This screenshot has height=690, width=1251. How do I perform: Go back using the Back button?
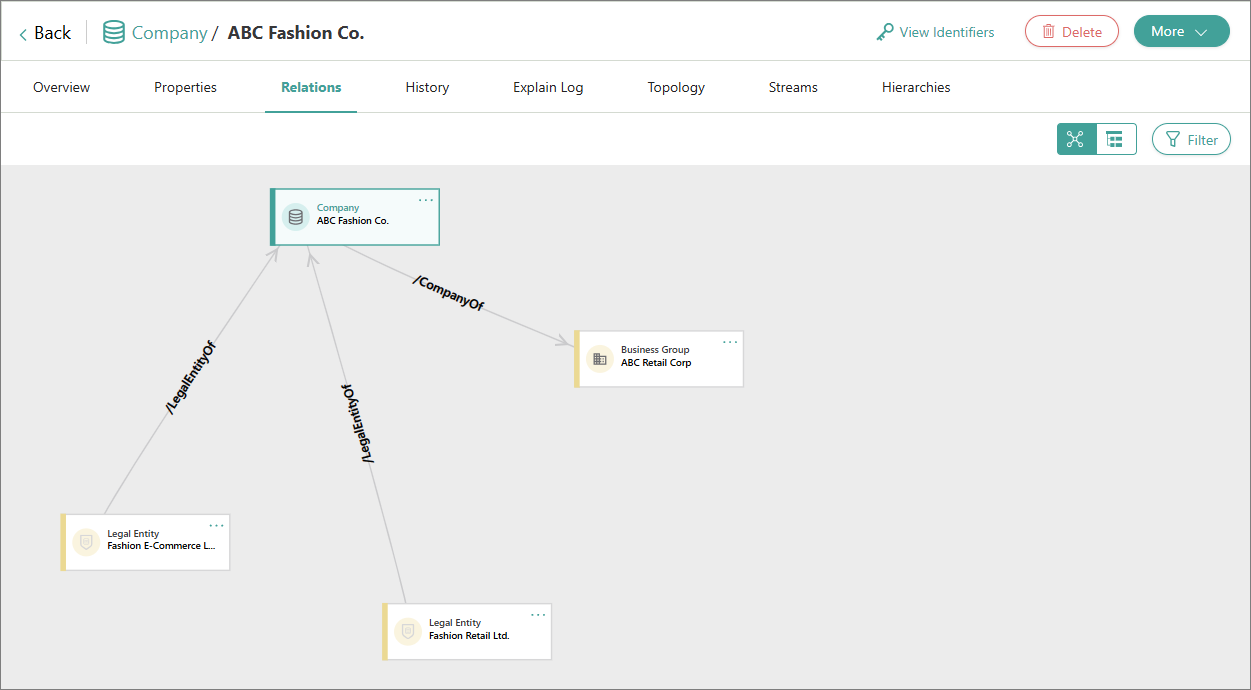(45, 33)
